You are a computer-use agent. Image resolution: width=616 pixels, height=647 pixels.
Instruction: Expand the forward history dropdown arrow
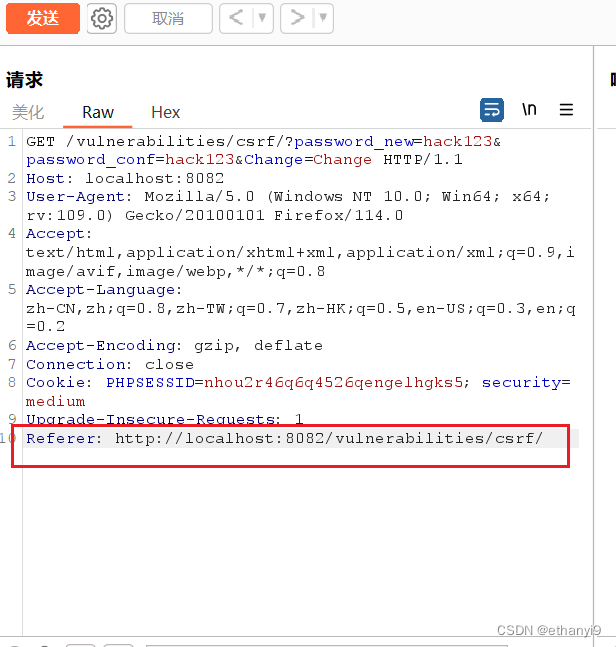click(x=323, y=18)
